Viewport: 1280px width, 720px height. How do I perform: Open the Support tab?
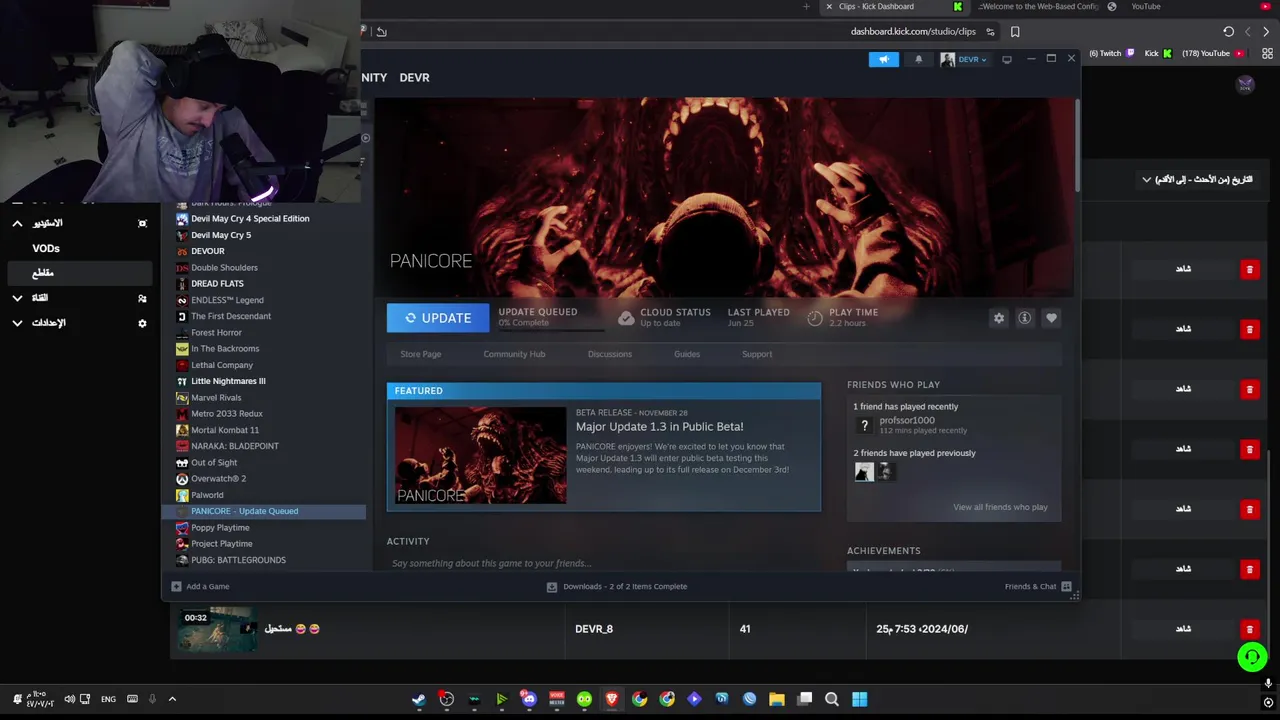(x=757, y=354)
